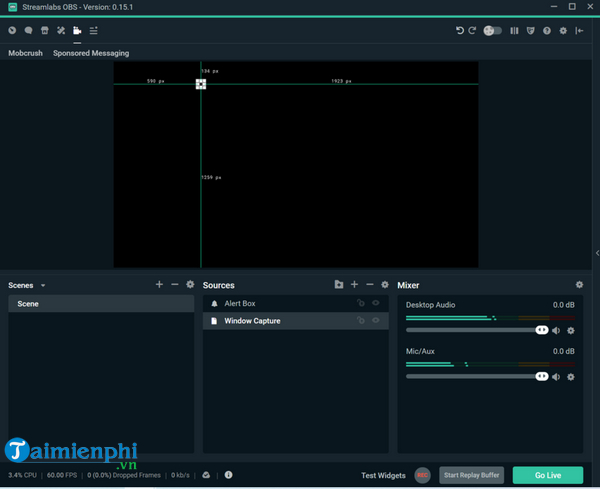This screenshot has height=489, width=600.
Task: Click the Redo arrow icon
Action: pos(472,30)
